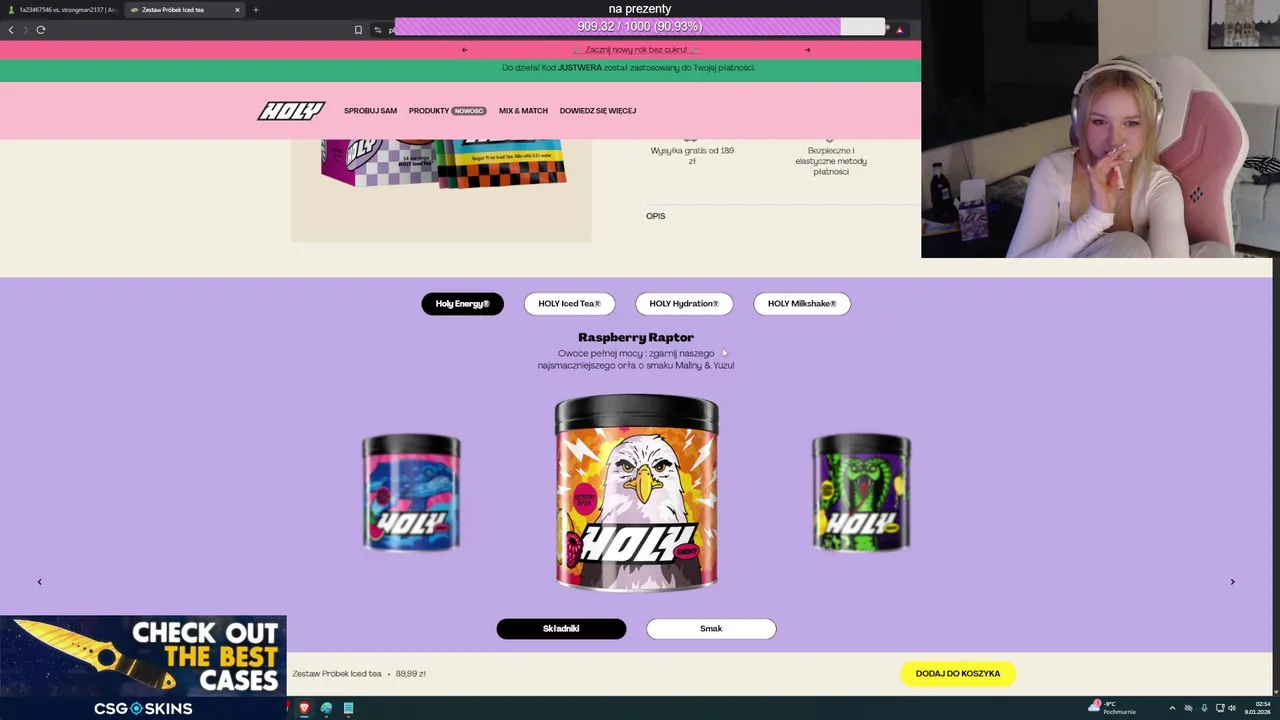The width and height of the screenshot is (1280, 720).
Task: Open the clock and date in taskbar
Action: (1257, 708)
